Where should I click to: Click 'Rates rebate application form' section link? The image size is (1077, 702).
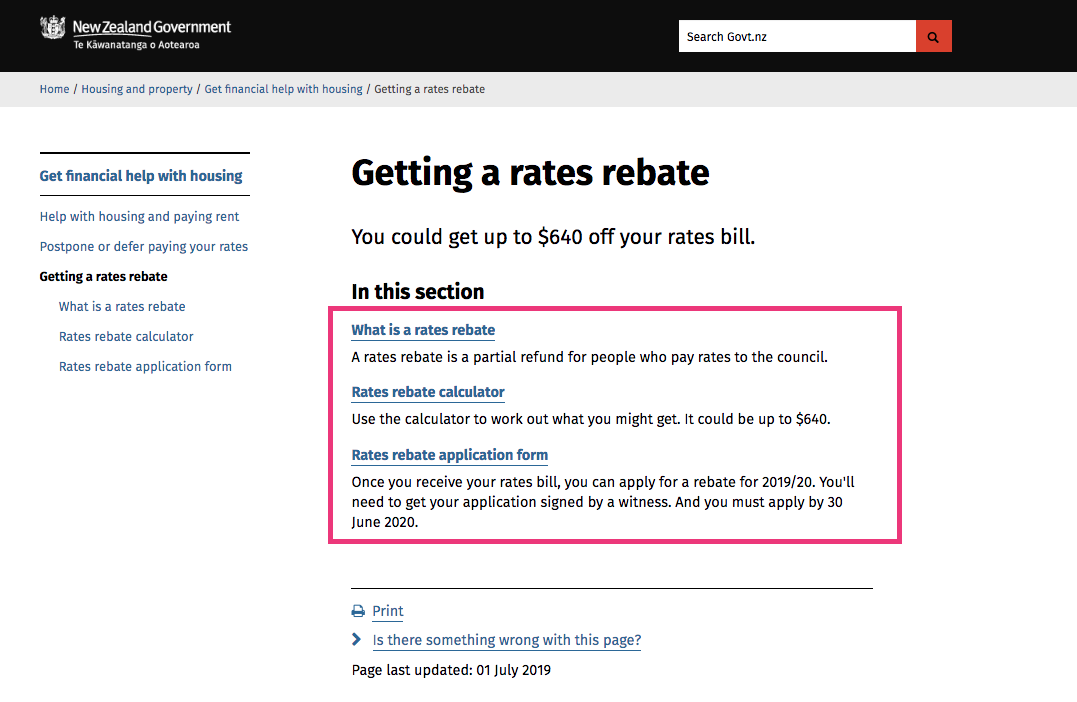click(x=450, y=455)
